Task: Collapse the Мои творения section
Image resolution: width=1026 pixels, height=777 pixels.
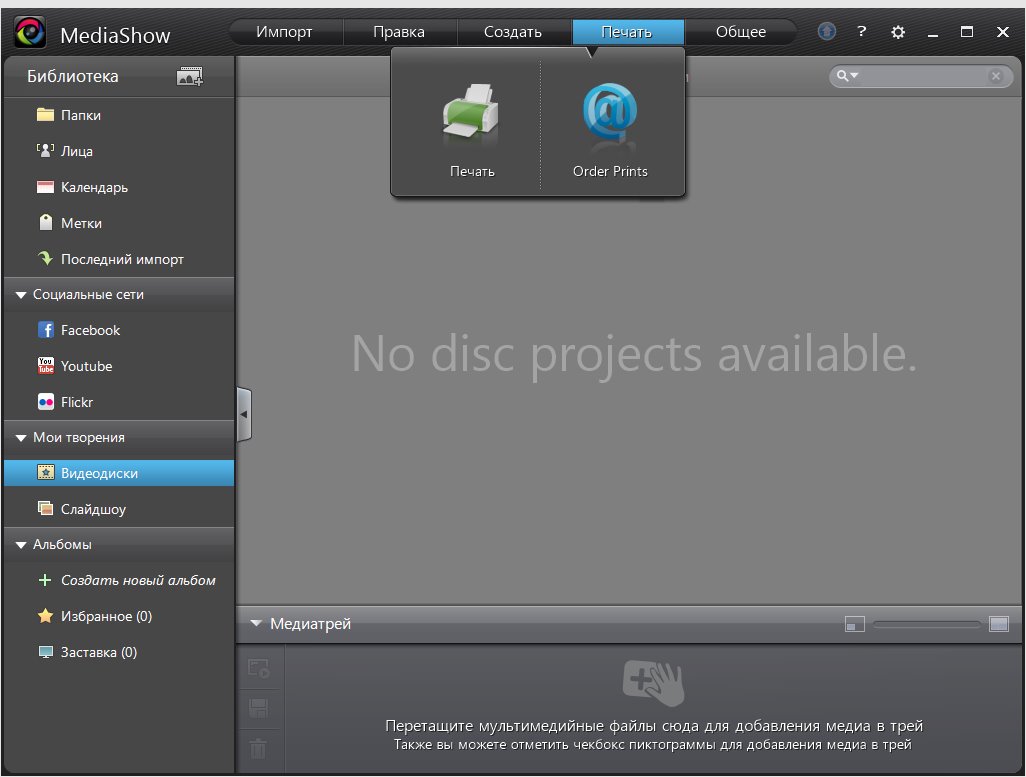Action: tap(21, 438)
